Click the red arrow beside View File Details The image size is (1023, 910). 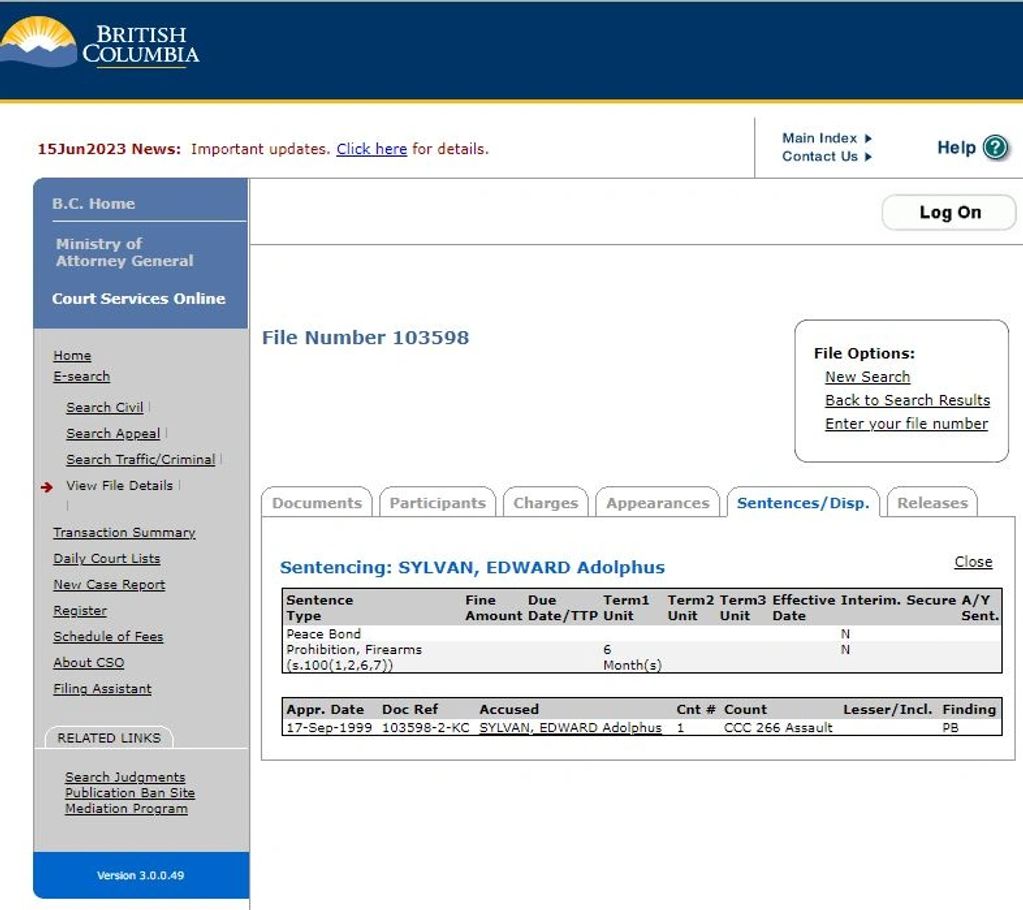point(47,487)
